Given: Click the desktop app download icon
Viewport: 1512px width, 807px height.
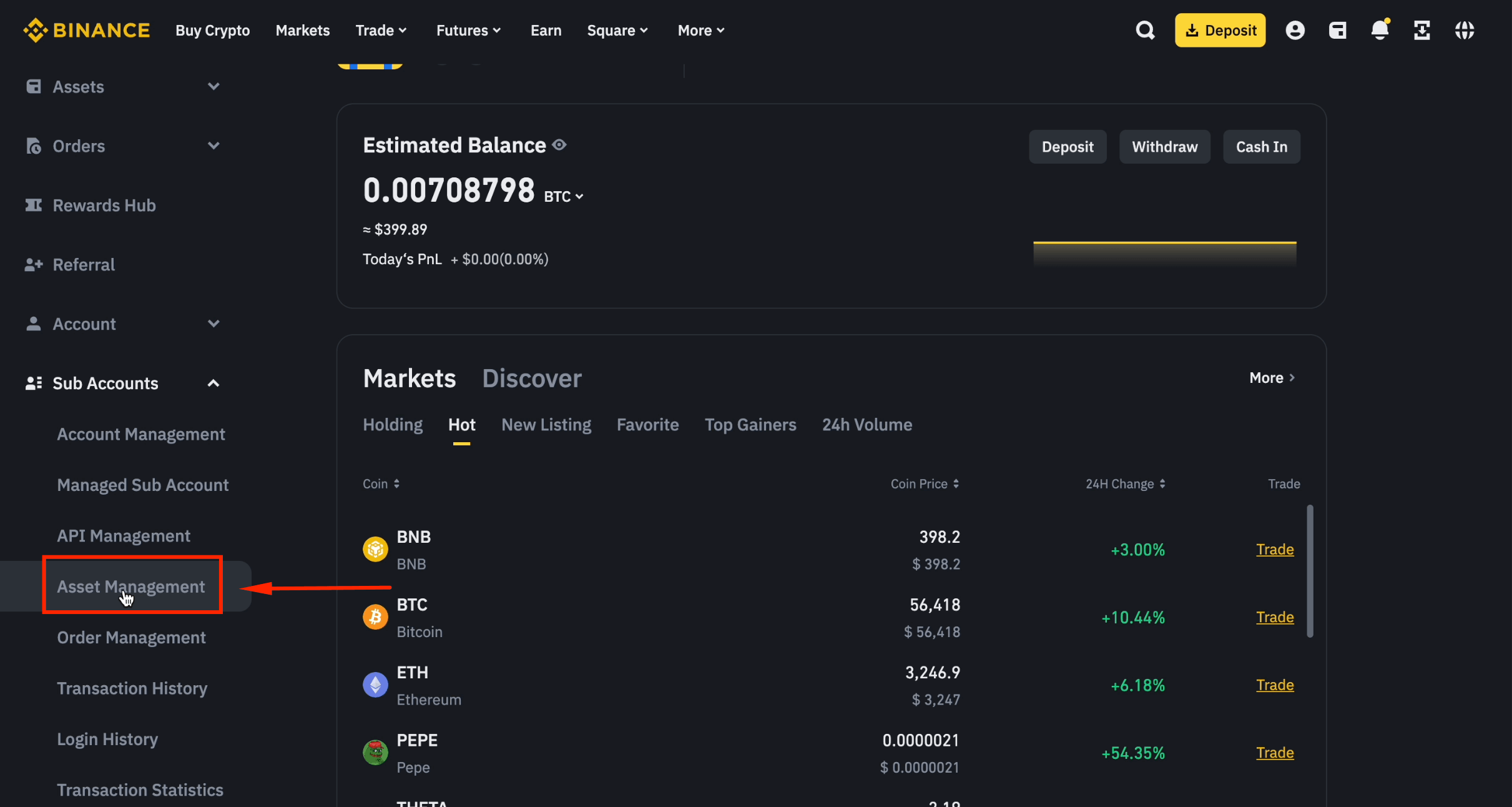Looking at the screenshot, I should point(1423,29).
